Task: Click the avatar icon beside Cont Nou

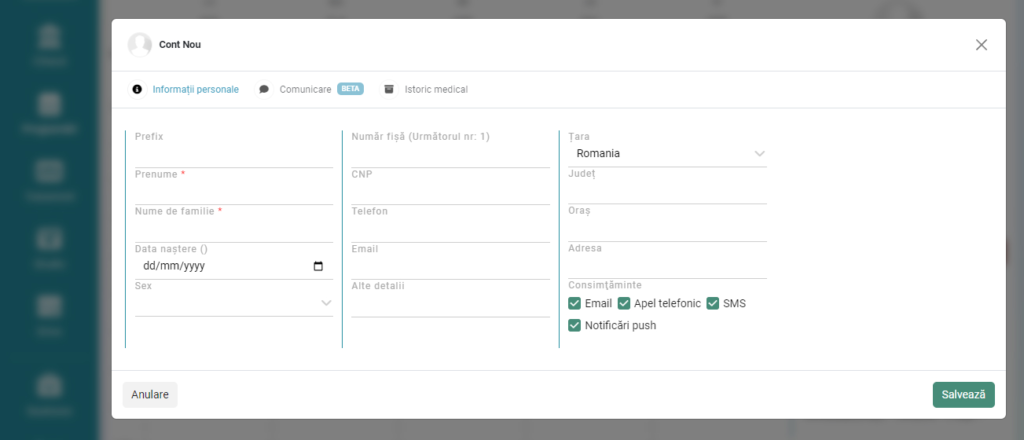Action: pyautogui.click(x=140, y=45)
